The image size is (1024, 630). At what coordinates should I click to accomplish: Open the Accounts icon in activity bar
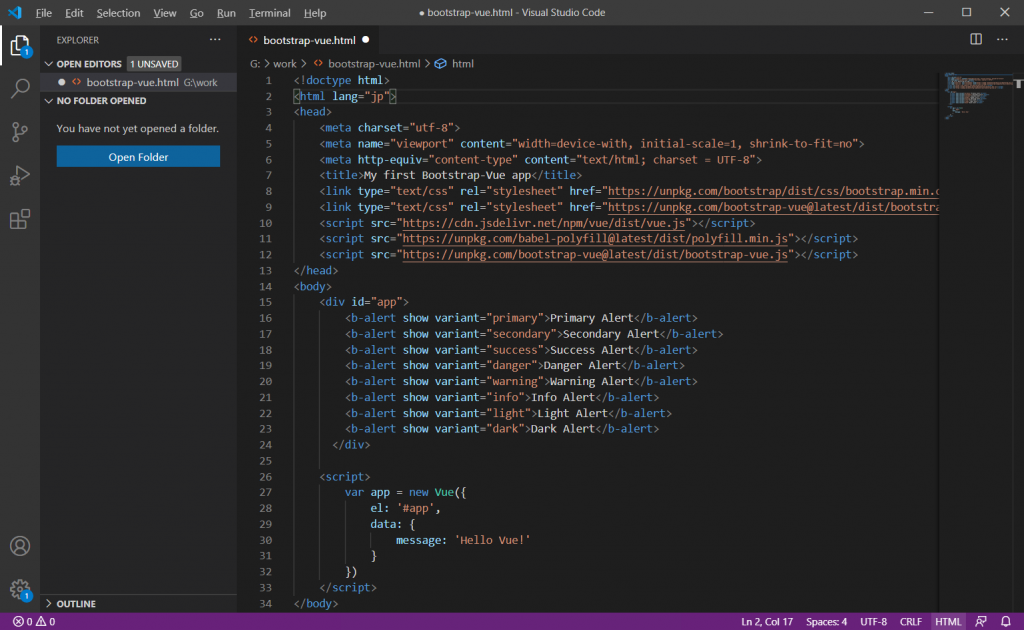pos(20,546)
